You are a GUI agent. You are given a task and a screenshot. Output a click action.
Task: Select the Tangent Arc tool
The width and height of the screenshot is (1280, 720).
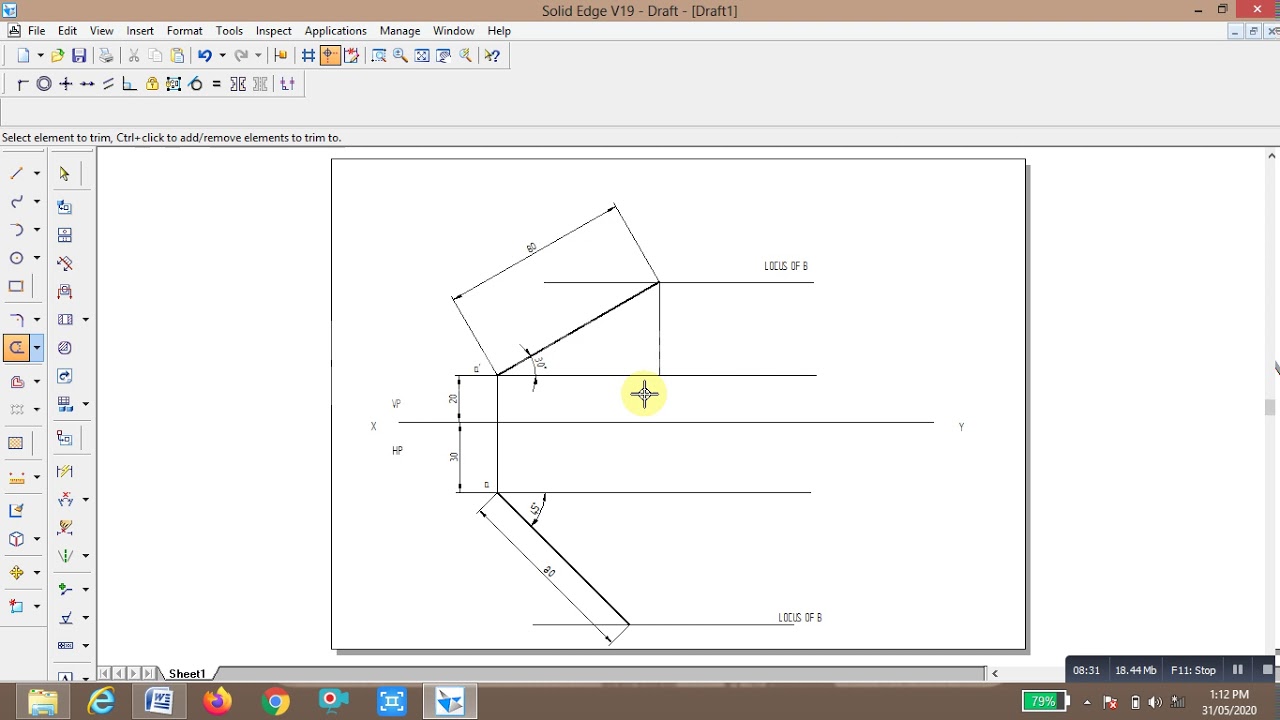[x=16, y=230]
